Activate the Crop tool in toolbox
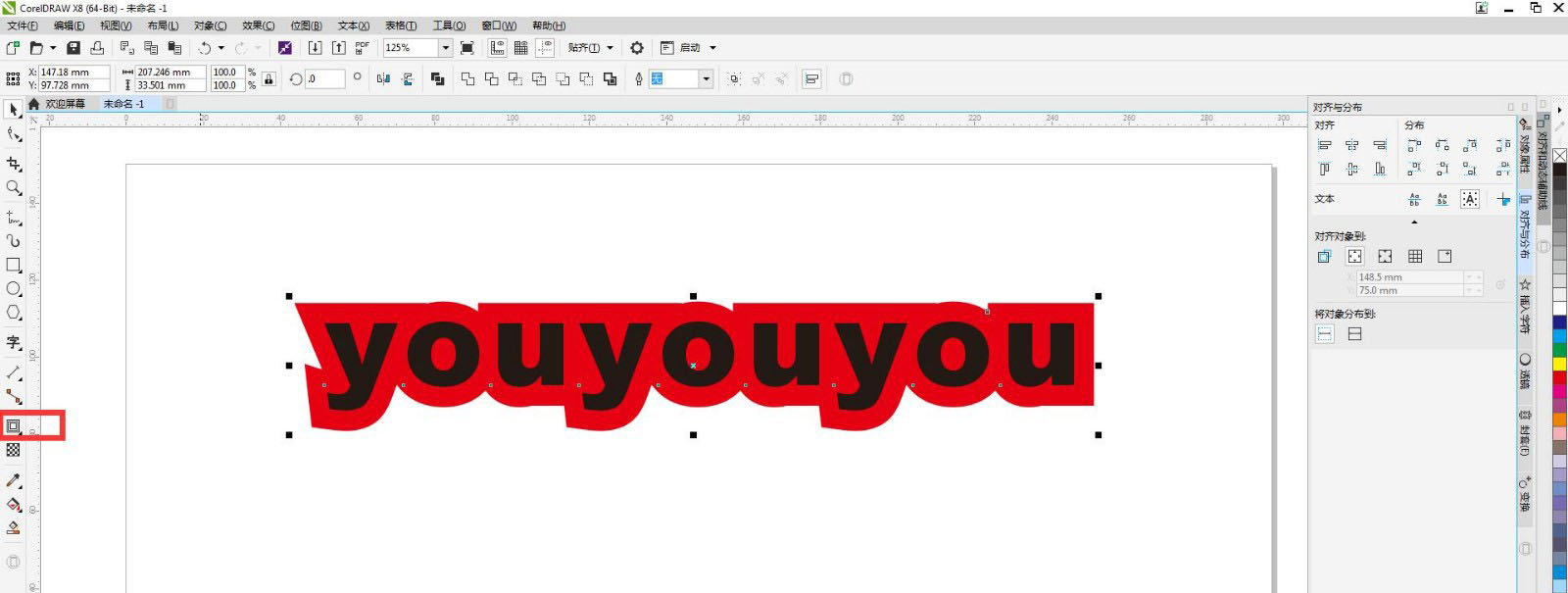This screenshot has height=593, width=1568. coord(14,164)
